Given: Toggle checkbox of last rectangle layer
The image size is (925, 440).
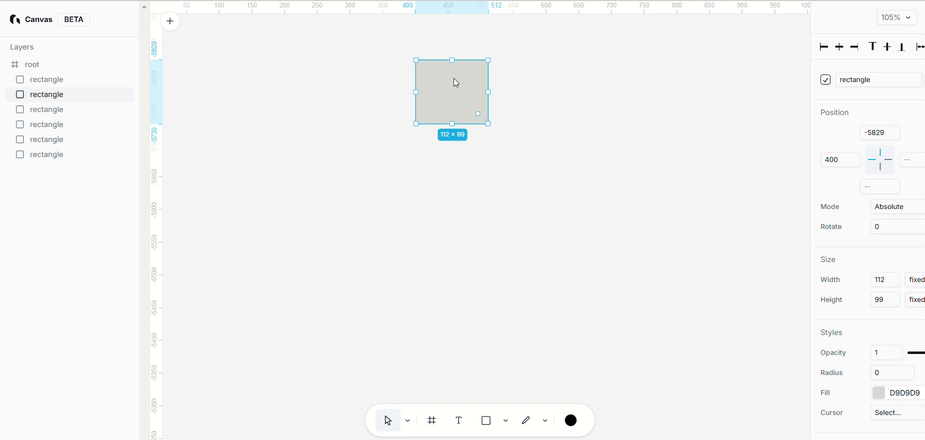Looking at the screenshot, I should [x=20, y=155].
